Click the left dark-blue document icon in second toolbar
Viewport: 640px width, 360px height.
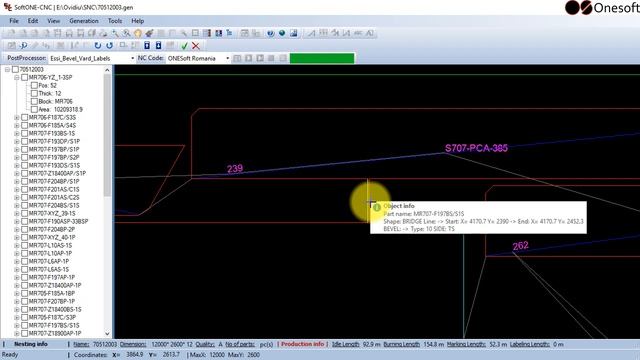[x=147, y=46]
